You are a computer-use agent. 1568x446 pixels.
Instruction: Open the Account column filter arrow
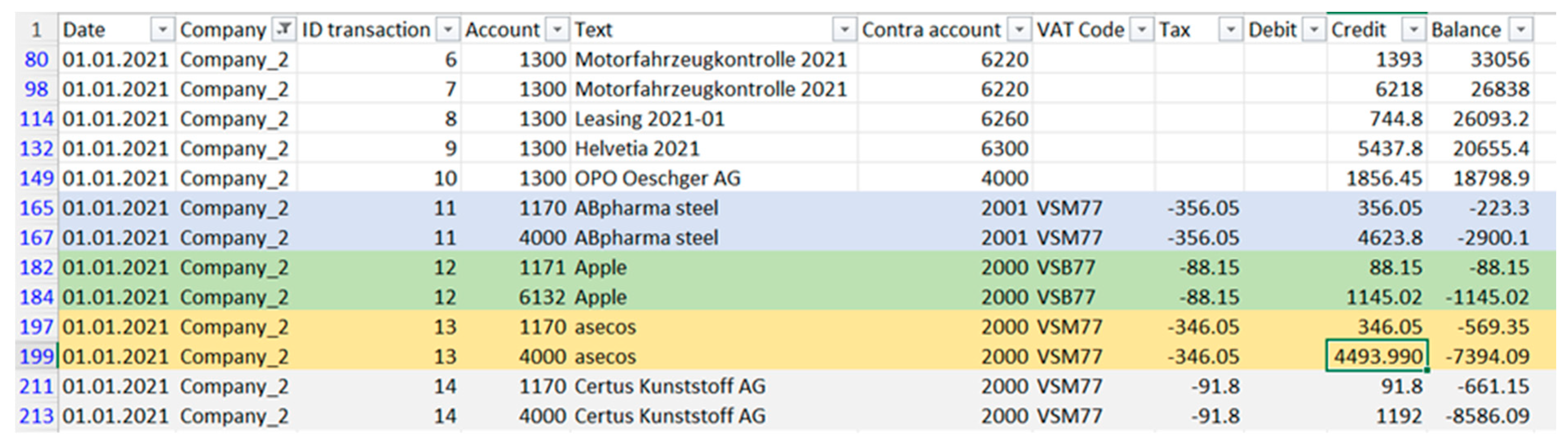pyautogui.click(x=557, y=29)
